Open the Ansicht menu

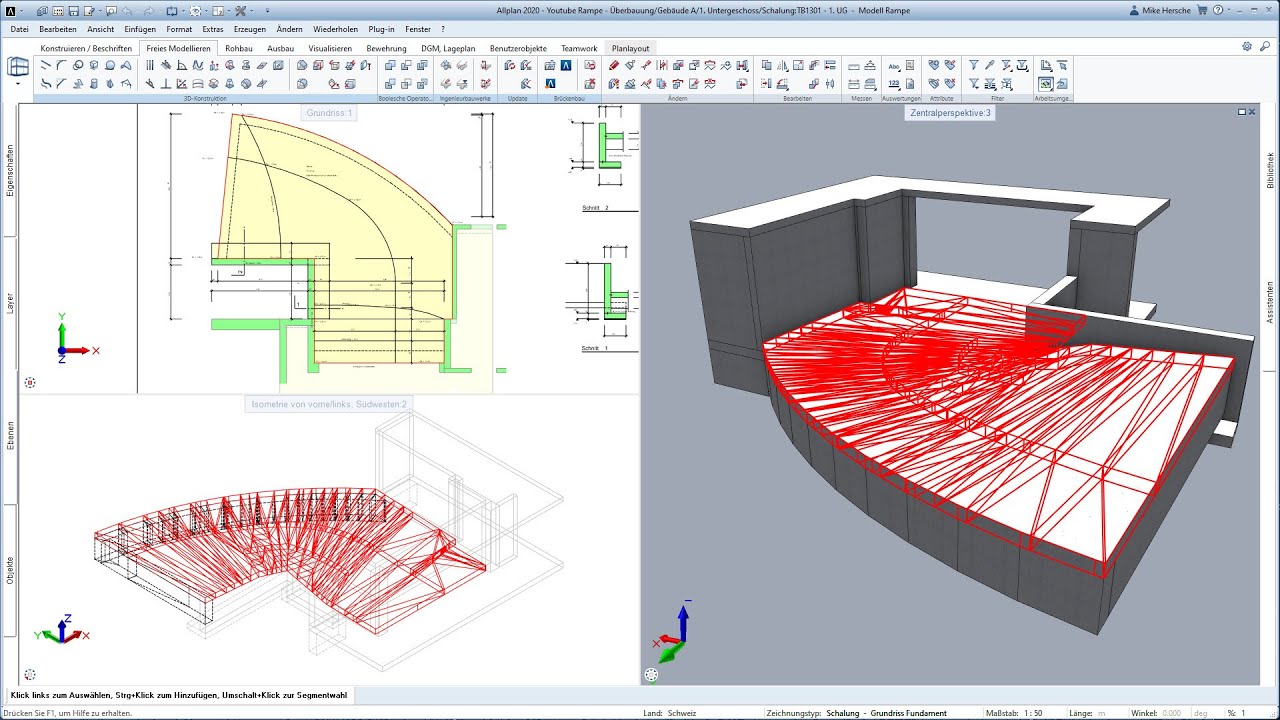[100, 29]
